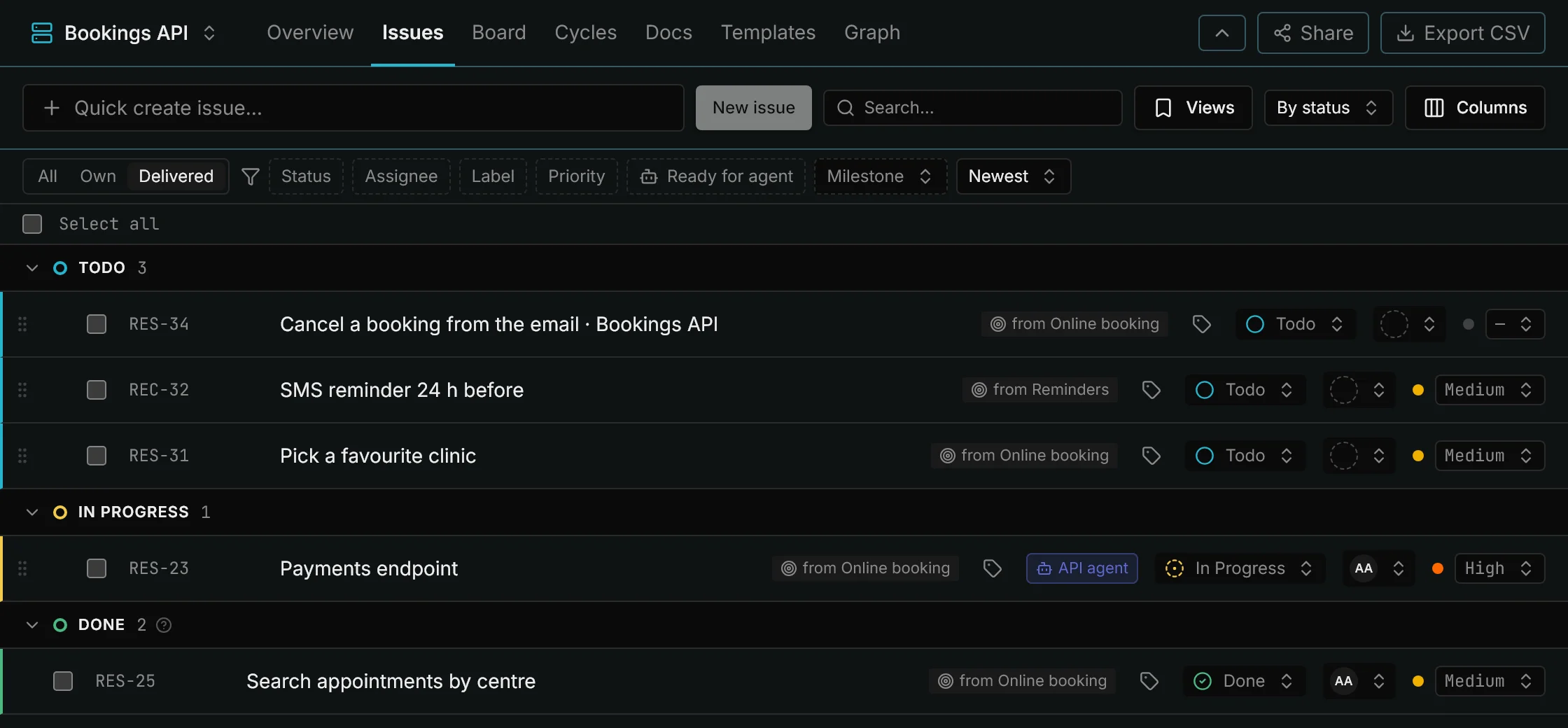The image size is (1568, 728).
Task: Go to the Overview tab
Action: 310,33
